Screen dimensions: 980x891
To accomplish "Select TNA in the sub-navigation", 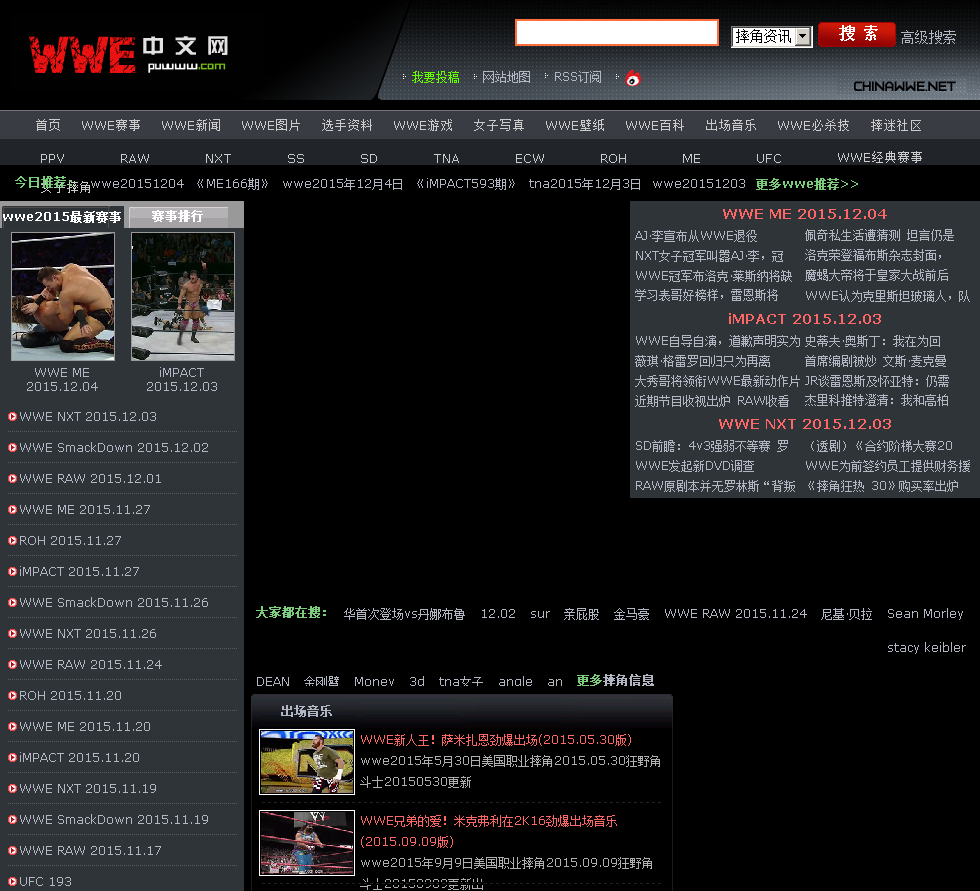I will pos(447,159).
